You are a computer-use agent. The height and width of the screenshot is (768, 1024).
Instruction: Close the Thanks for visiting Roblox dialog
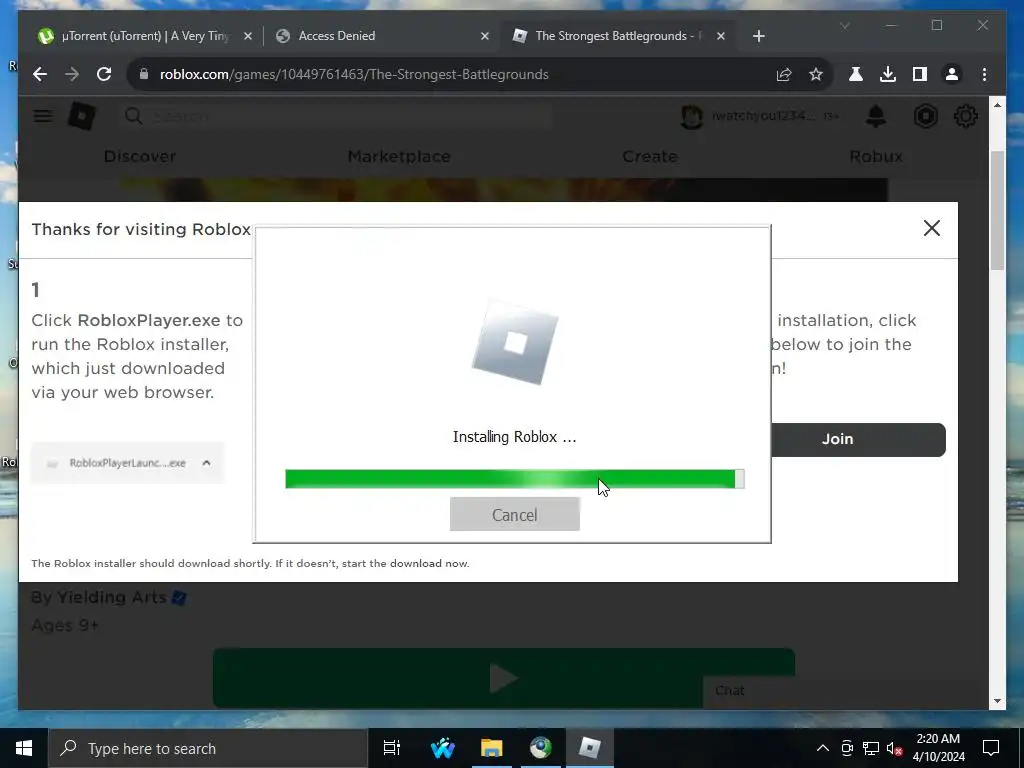(x=932, y=228)
